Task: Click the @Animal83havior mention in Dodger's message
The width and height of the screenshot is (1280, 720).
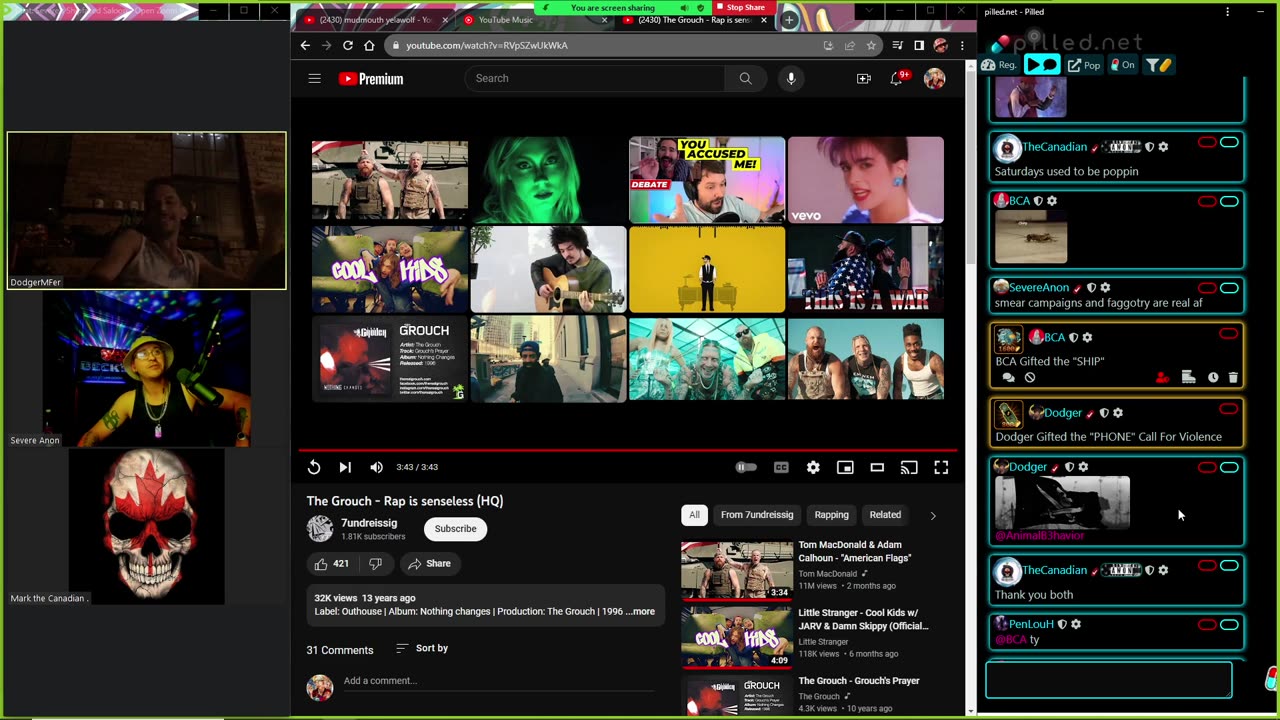Action: point(1039,536)
